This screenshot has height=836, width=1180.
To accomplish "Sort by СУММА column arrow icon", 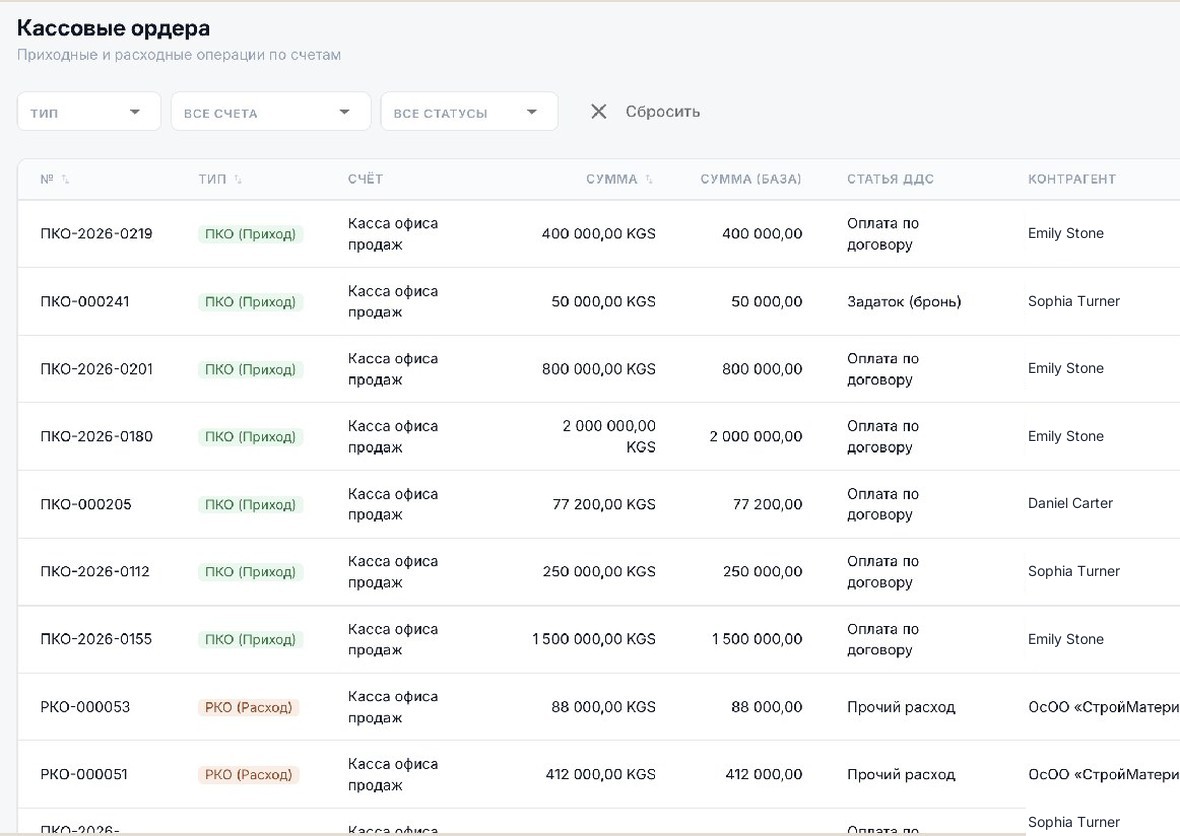I will tap(649, 179).
